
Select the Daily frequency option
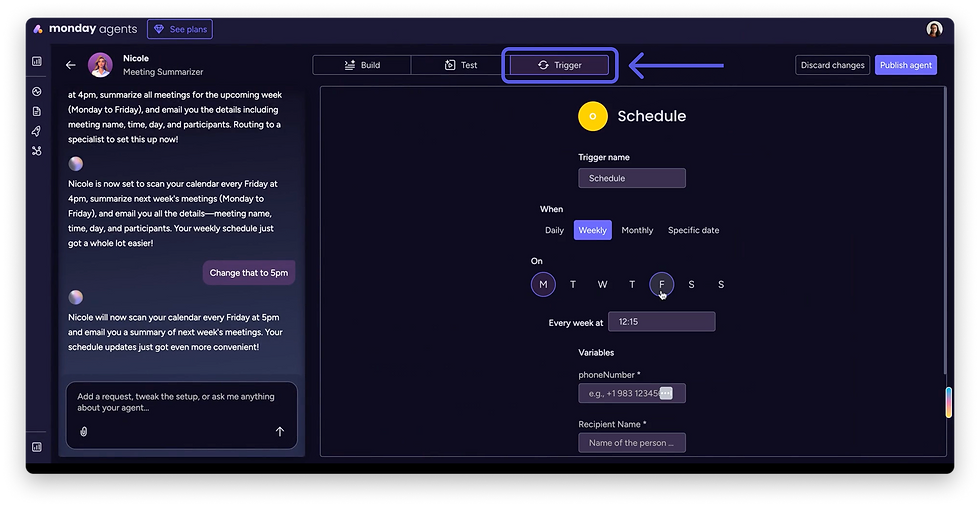tap(554, 230)
